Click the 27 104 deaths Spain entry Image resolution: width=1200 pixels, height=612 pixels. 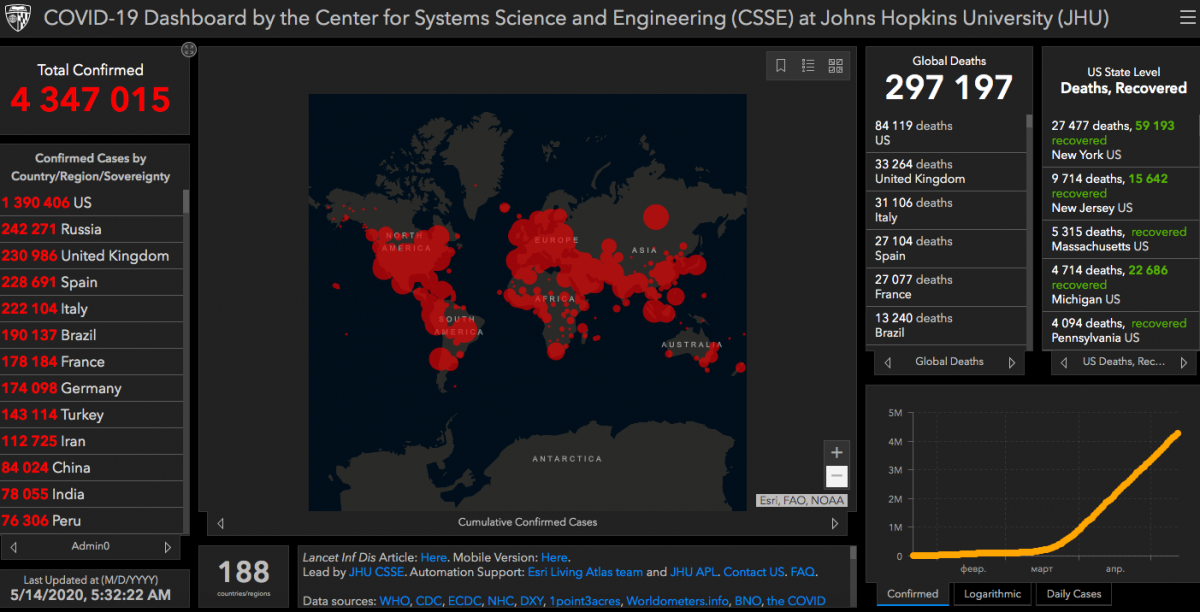(946, 249)
